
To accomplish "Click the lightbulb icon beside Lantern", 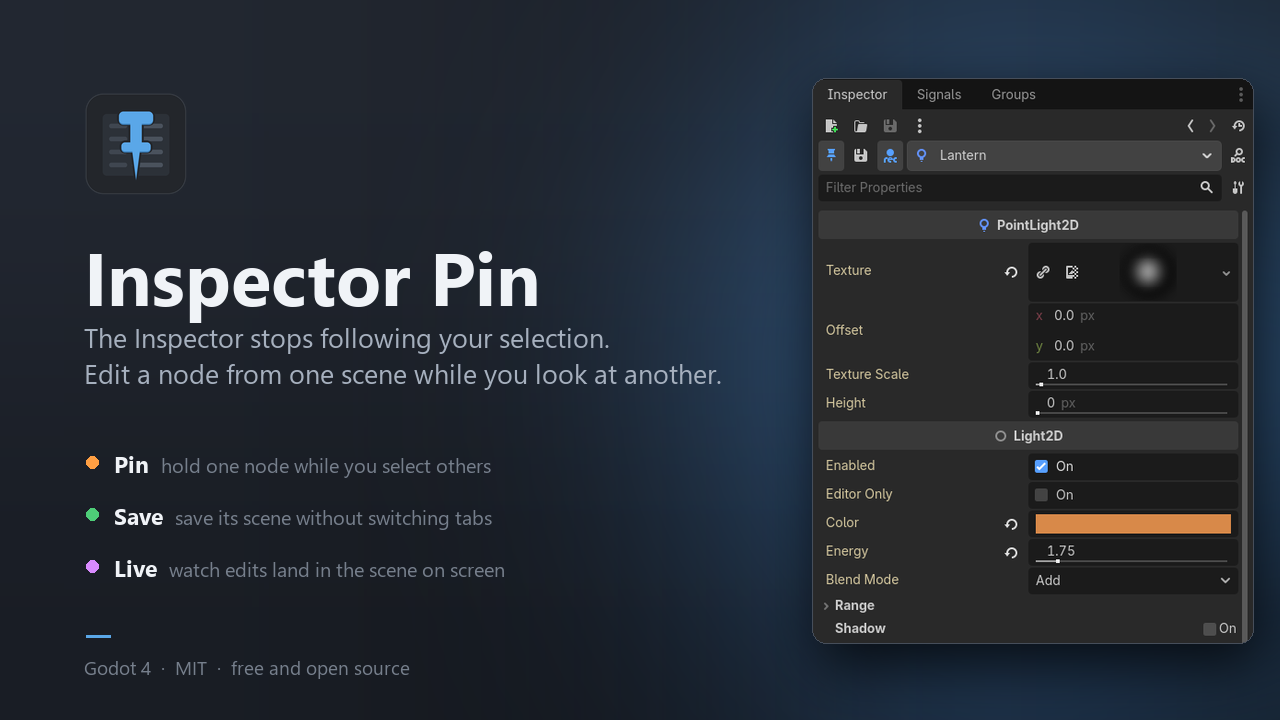I will click(x=922, y=156).
